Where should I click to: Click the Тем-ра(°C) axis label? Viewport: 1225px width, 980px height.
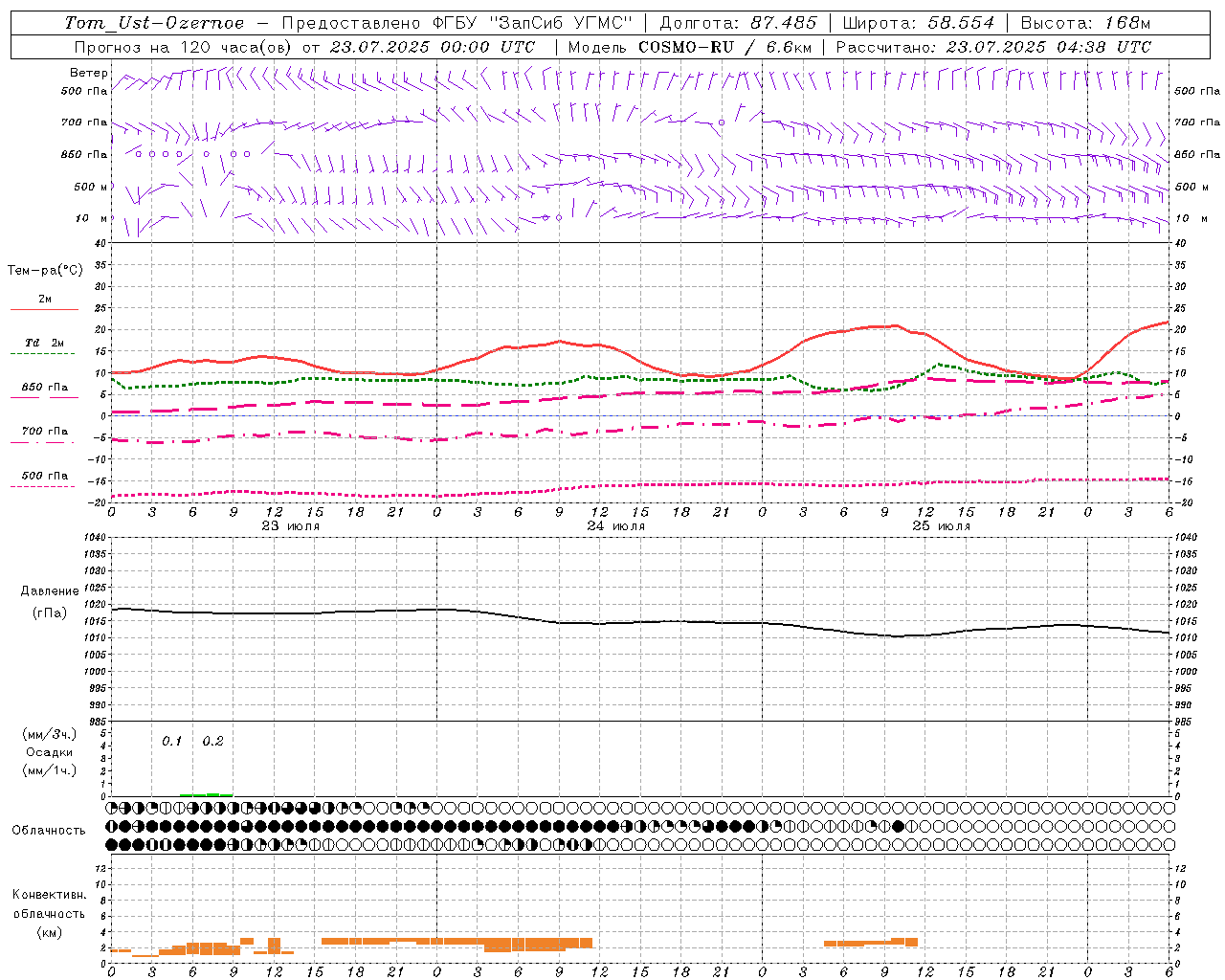click(45, 271)
